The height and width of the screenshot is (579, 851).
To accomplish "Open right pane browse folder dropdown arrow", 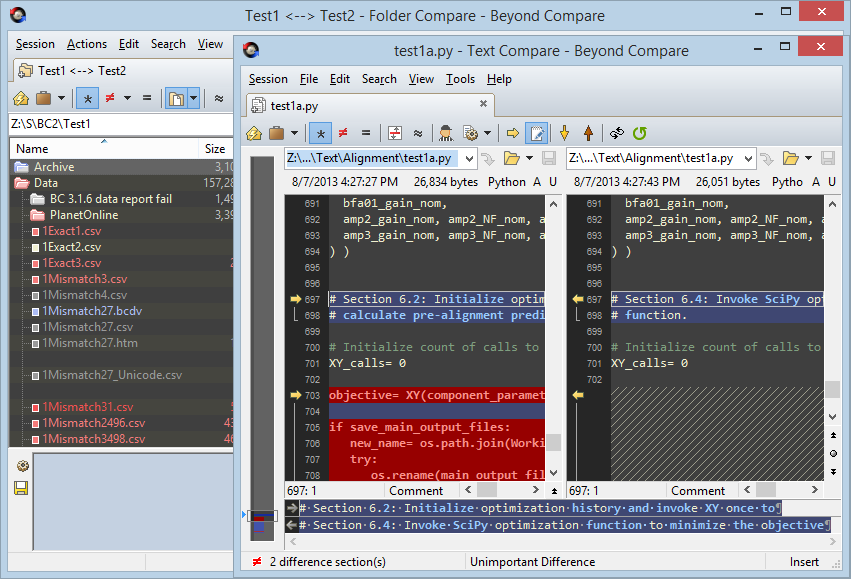I will 808,158.
